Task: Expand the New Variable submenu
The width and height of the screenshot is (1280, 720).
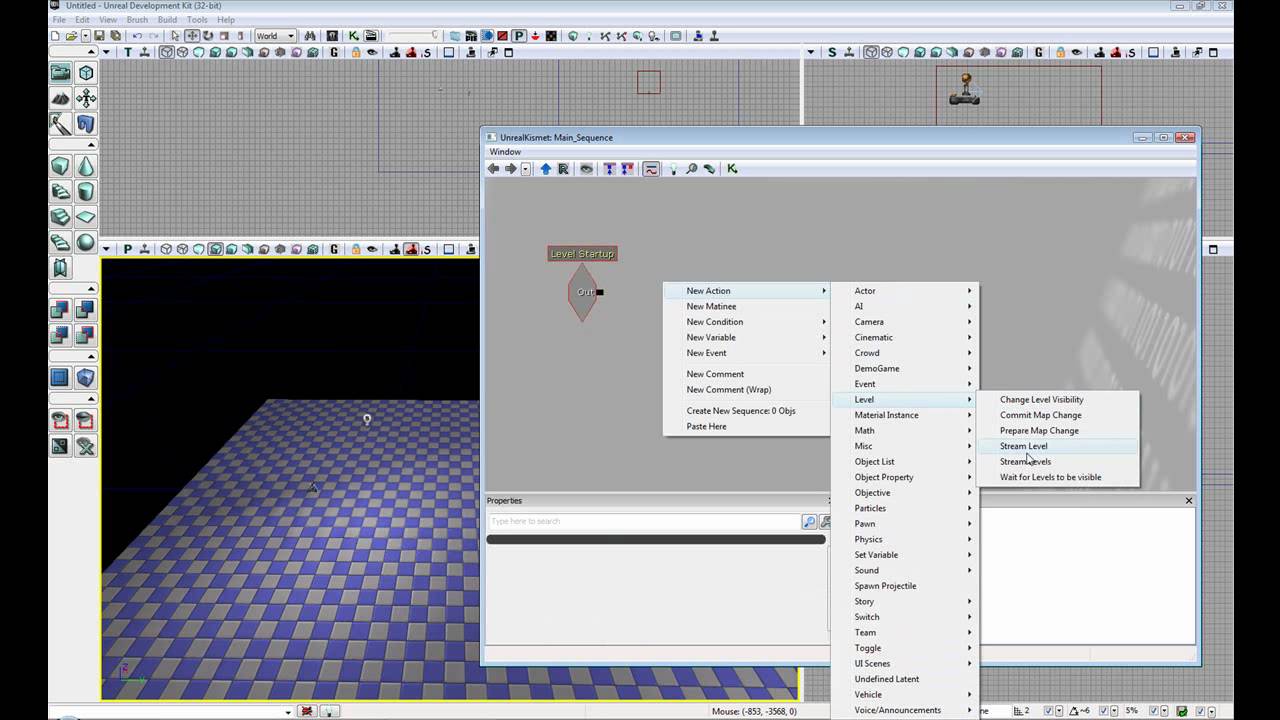Action: click(x=747, y=337)
